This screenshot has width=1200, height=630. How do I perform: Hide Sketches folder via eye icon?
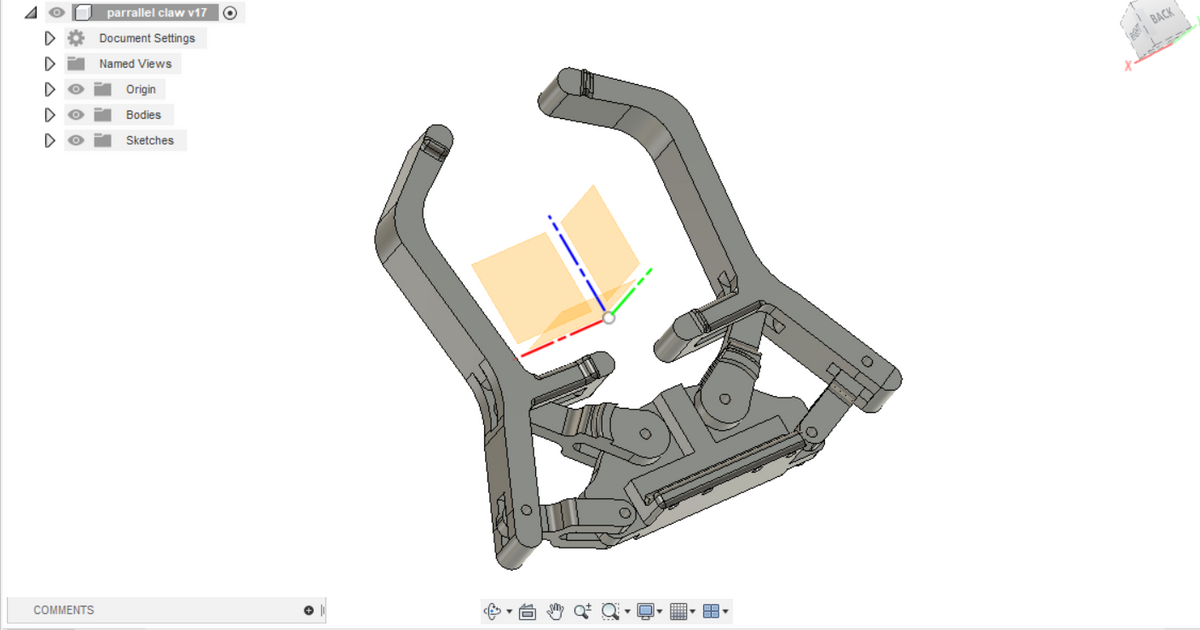click(x=76, y=141)
